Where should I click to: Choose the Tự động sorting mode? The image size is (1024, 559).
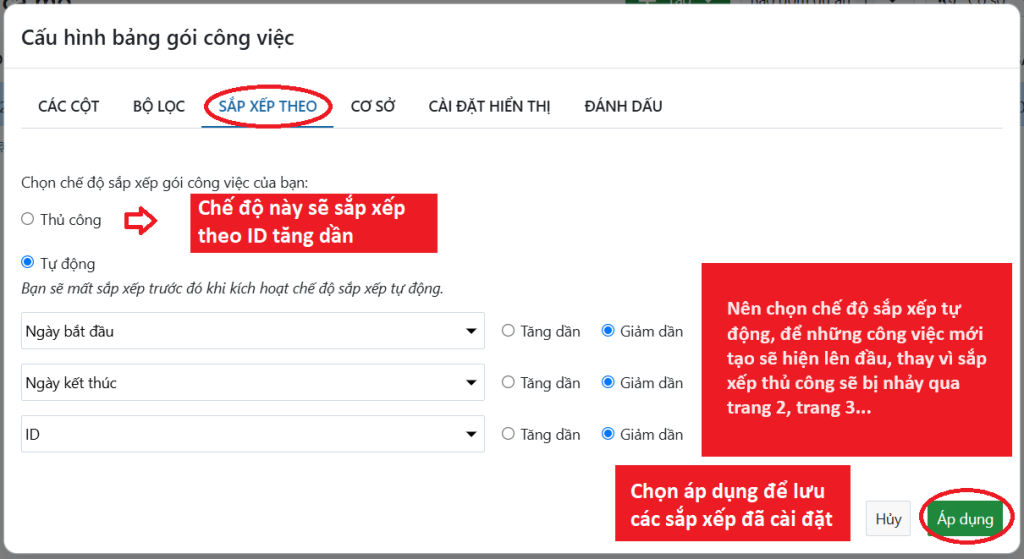(28, 263)
